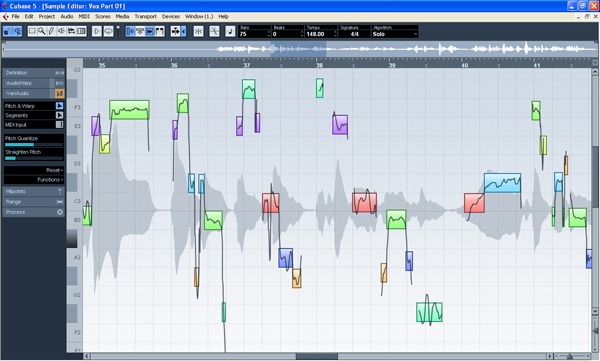The height and width of the screenshot is (361, 600).
Task: Click the Audition play button
Action: tap(97, 31)
